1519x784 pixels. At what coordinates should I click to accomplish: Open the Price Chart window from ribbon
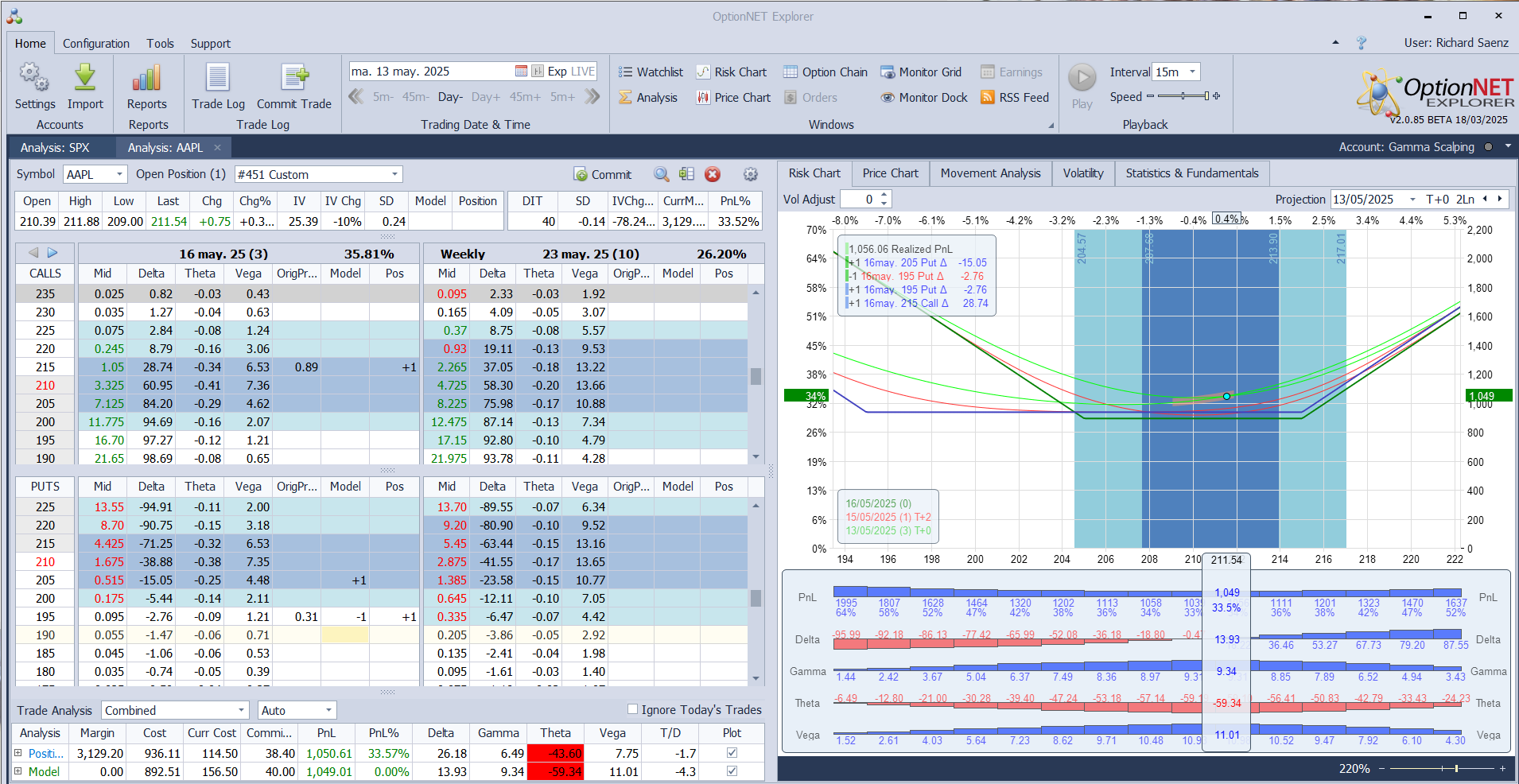(x=733, y=97)
